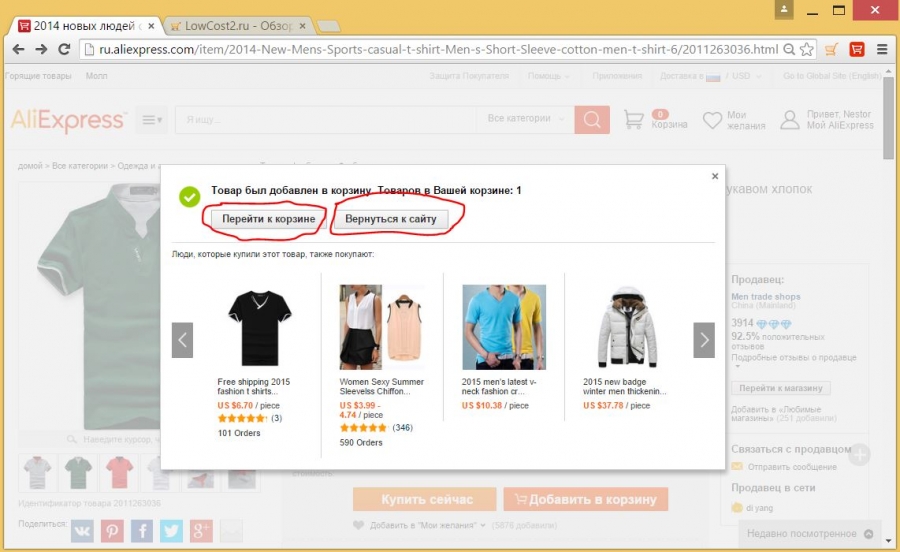This screenshot has height=552, width=900.
Task: Show previous recommended products
Action: [x=182, y=340]
